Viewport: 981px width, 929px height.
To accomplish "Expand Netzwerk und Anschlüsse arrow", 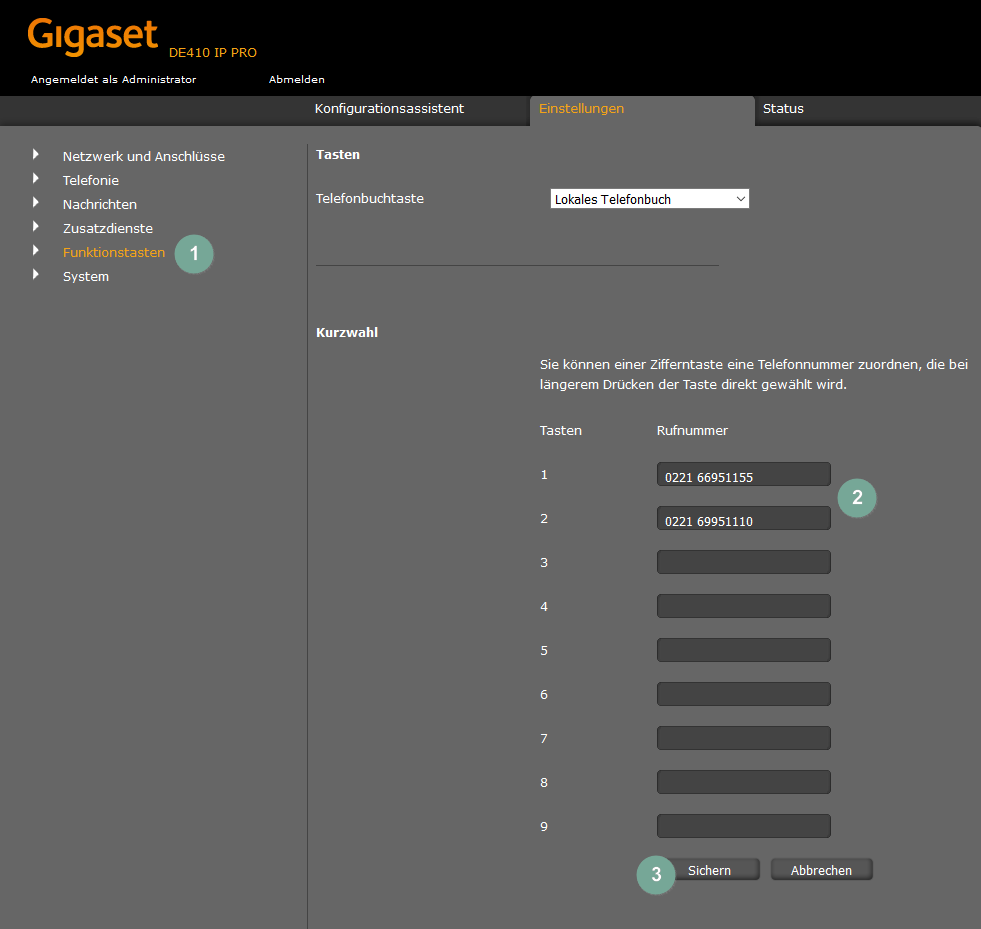I will [36, 155].
